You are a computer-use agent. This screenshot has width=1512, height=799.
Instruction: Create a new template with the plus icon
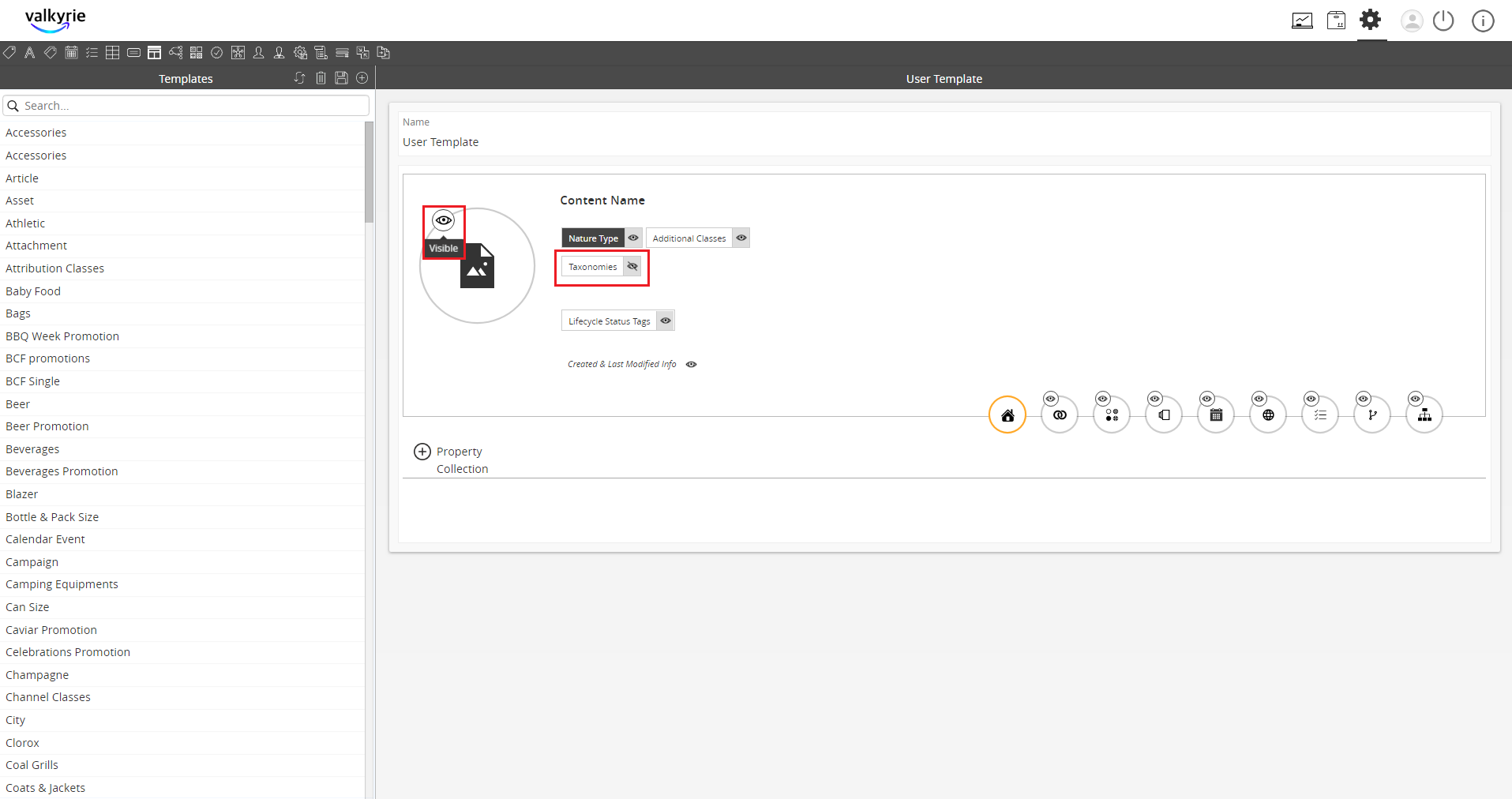tap(362, 78)
